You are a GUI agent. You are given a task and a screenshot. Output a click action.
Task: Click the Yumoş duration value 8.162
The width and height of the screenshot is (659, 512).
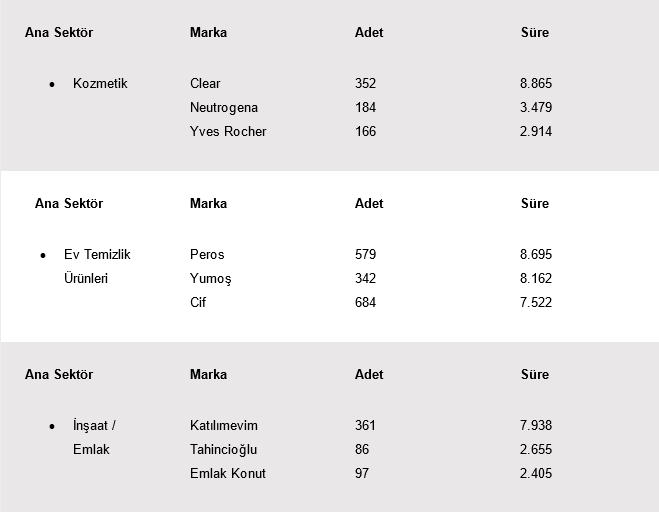pyautogui.click(x=536, y=278)
